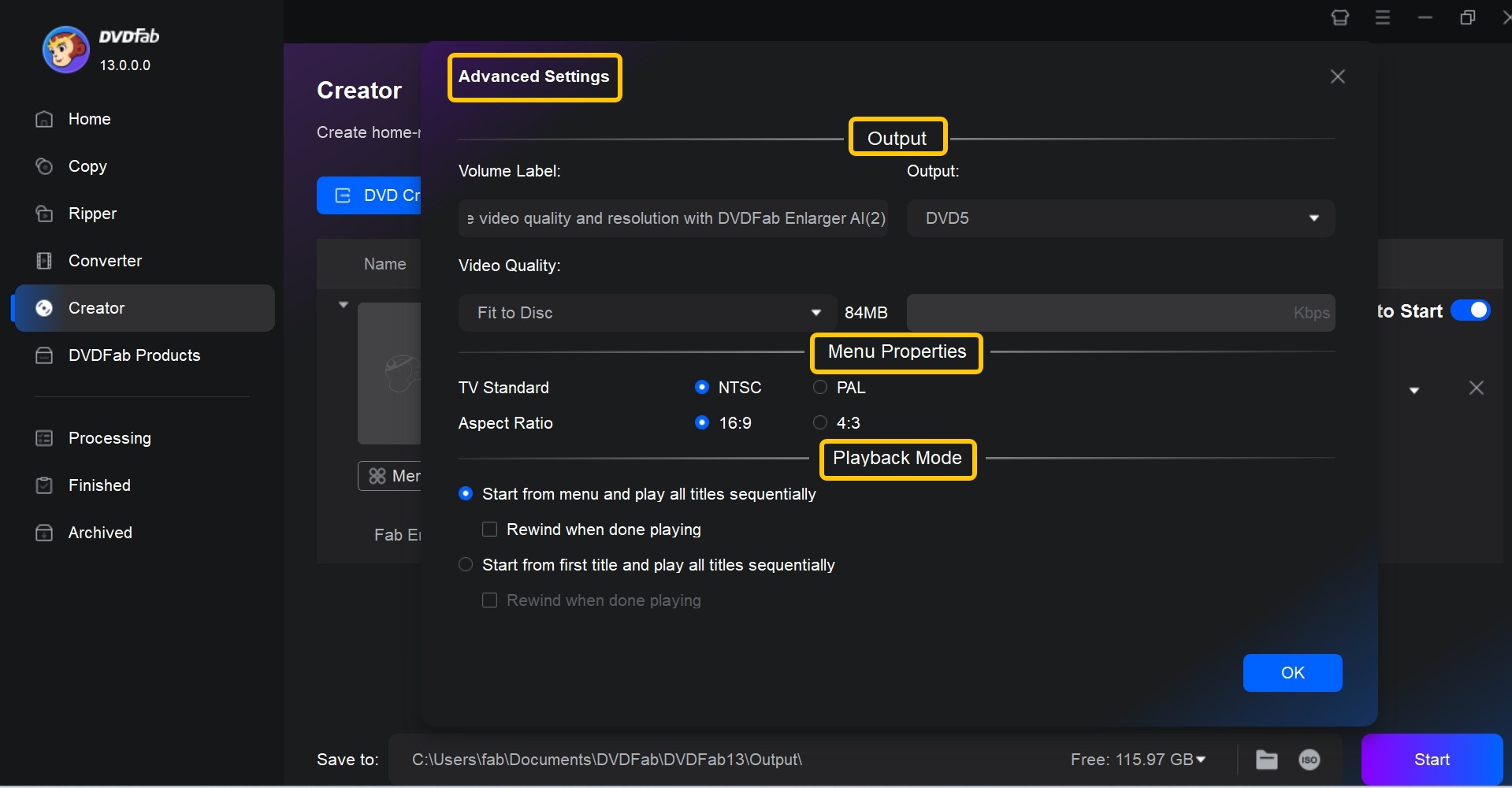Click the Finished clipboard icon

click(44, 485)
